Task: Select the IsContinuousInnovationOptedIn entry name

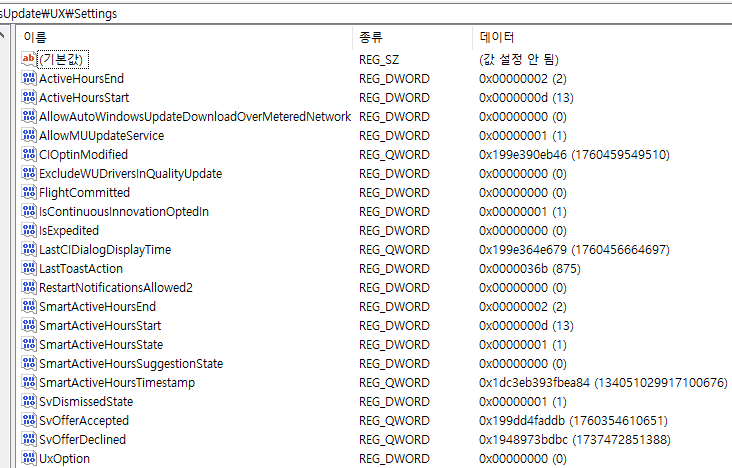Action: tap(124, 212)
